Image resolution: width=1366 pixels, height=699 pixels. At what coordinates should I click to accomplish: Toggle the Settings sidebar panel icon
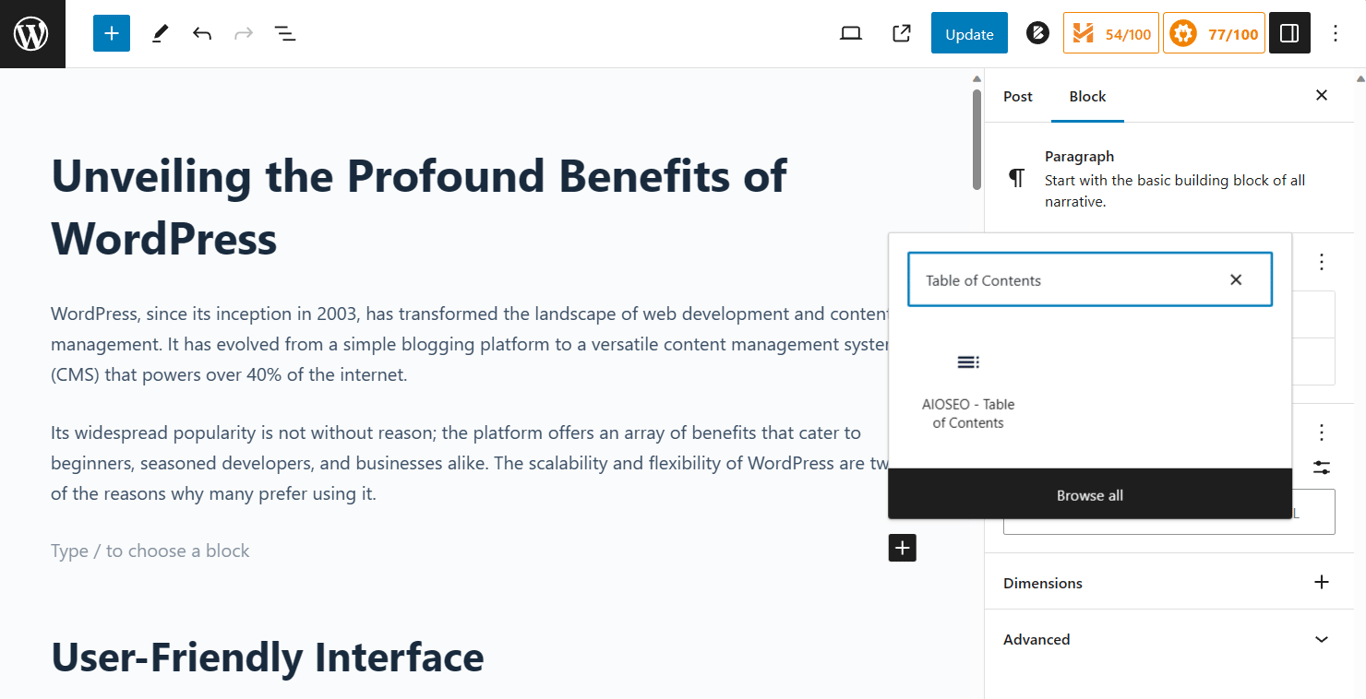[x=1289, y=33]
